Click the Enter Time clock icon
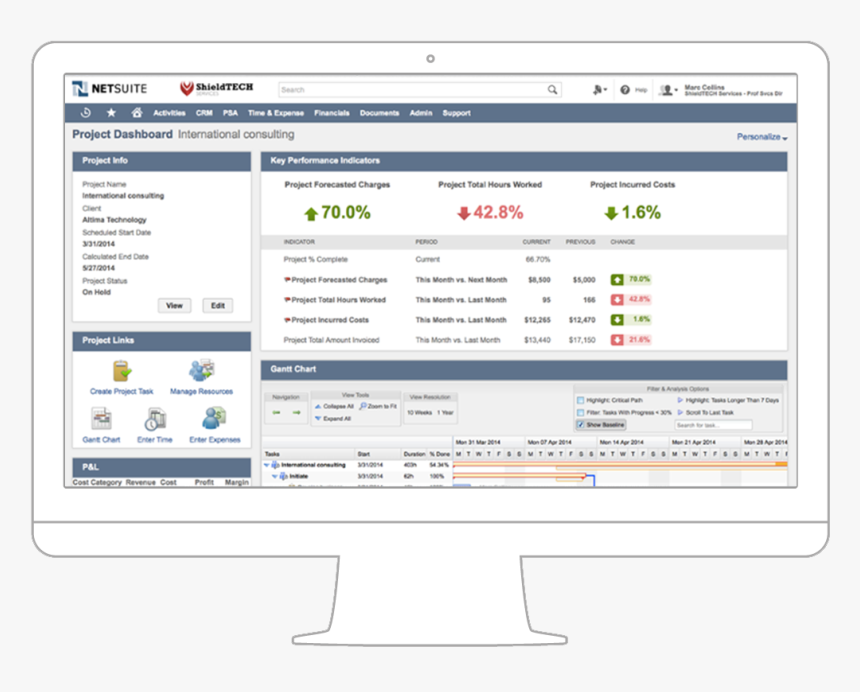860x692 pixels. click(155, 419)
